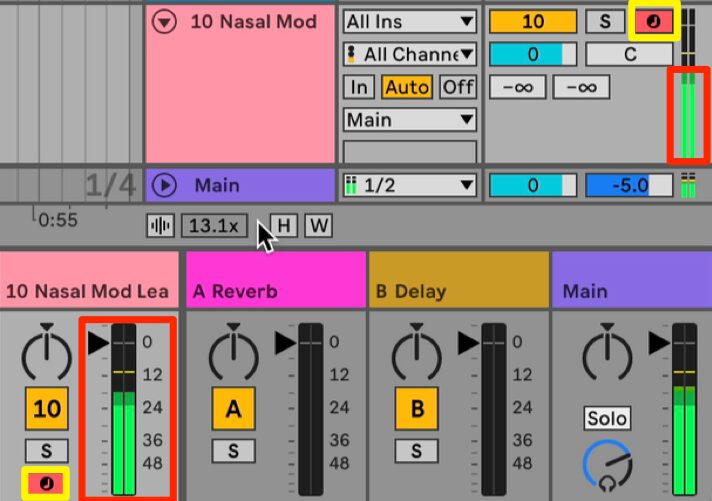Click the Main track volume field 0
This screenshot has width=712, height=501.
pos(533,185)
